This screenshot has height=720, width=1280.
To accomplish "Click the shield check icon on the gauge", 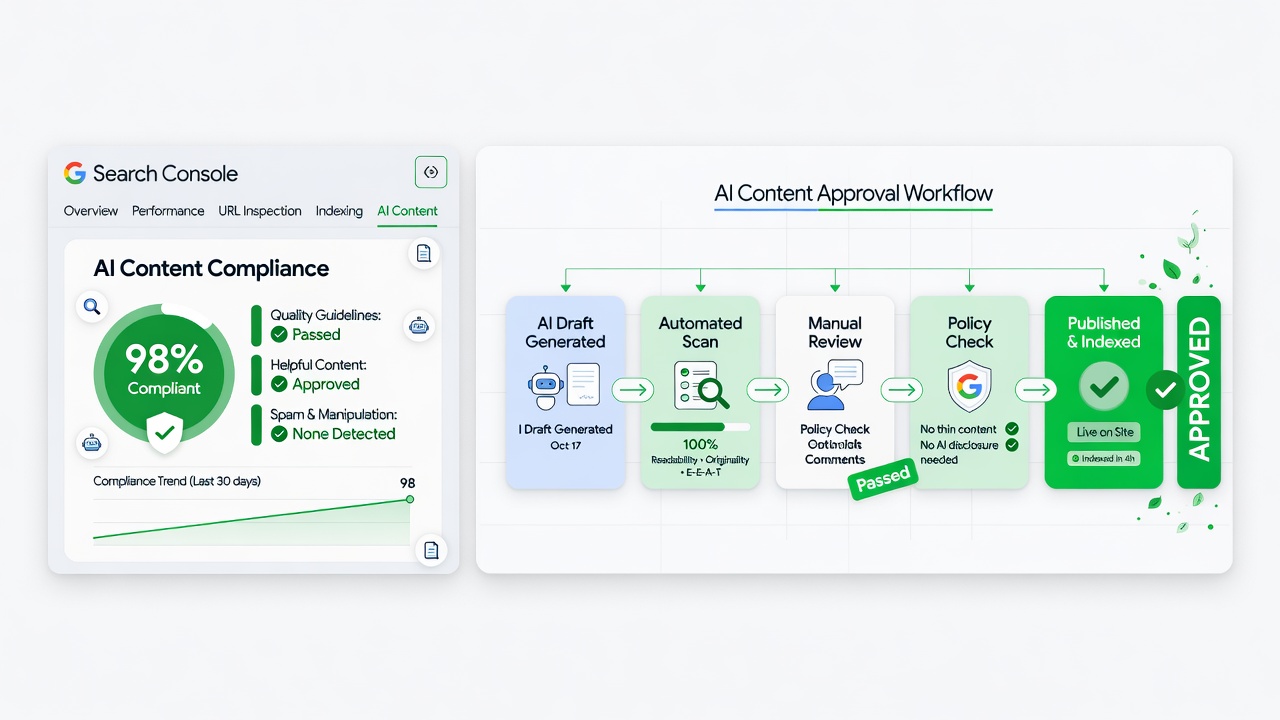I will 164,432.
